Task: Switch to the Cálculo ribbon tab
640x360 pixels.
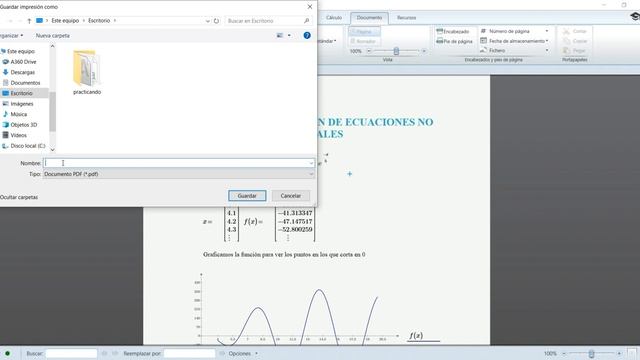Action: tap(334, 18)
